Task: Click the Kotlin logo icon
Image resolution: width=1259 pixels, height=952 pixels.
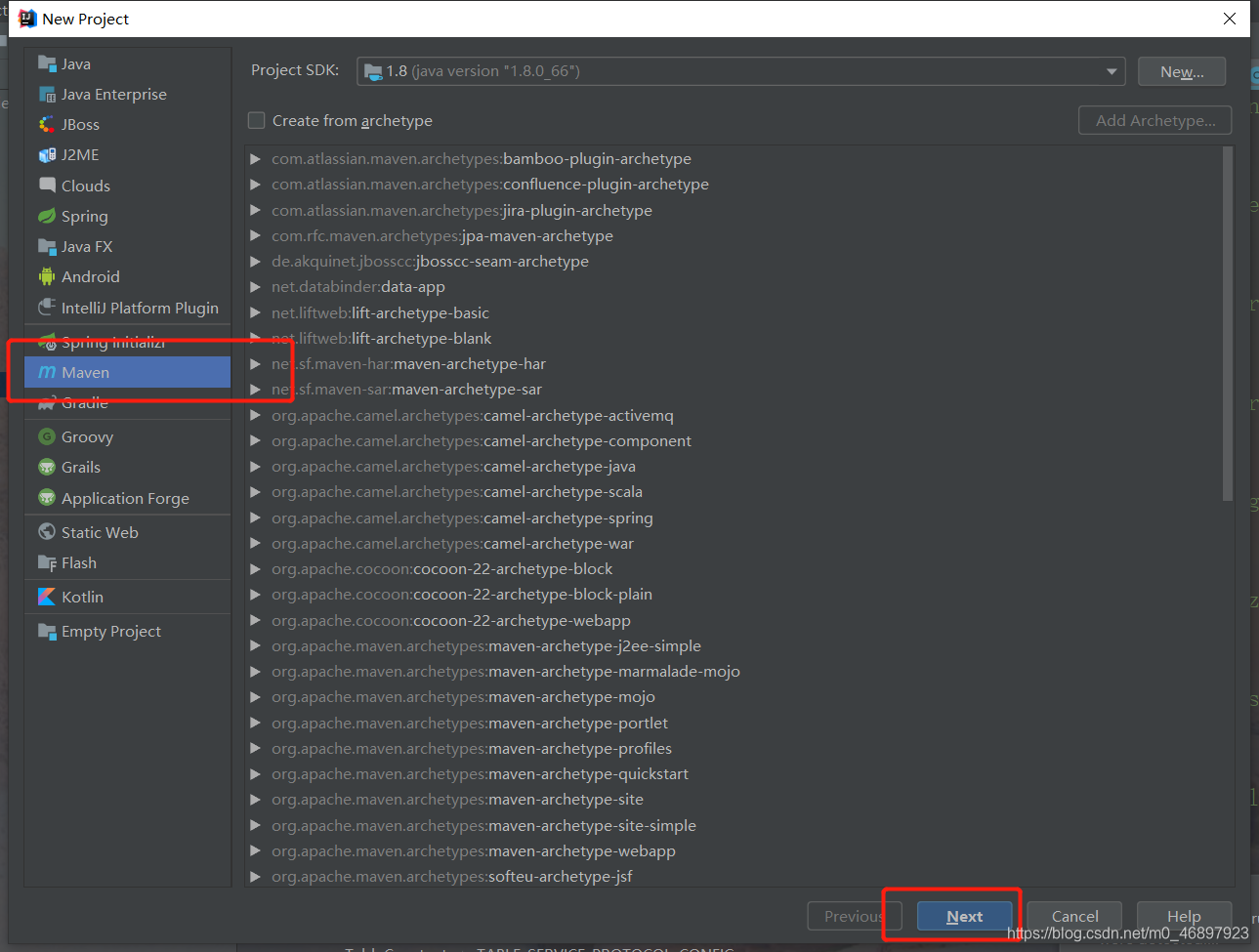Action: (x=47, y=597)
